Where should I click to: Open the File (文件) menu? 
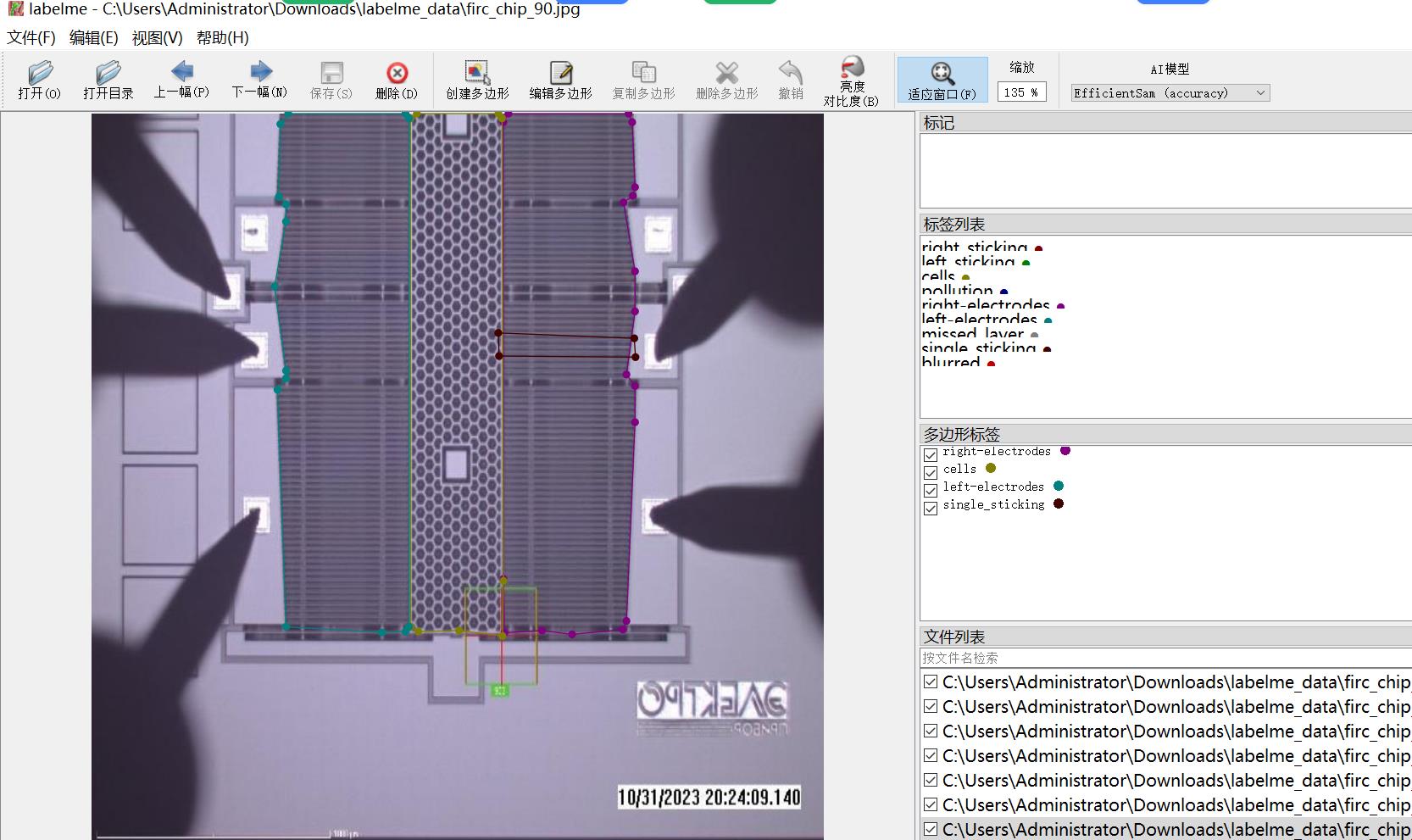(31, 37)
